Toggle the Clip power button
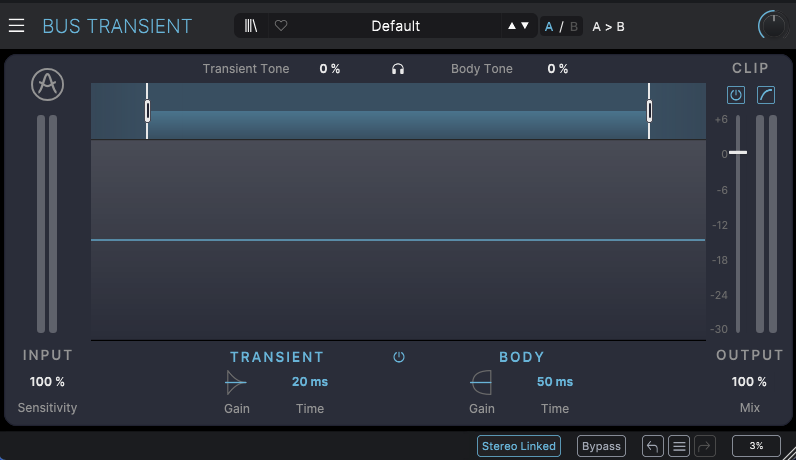796x460 pixels. click(736, 95)
